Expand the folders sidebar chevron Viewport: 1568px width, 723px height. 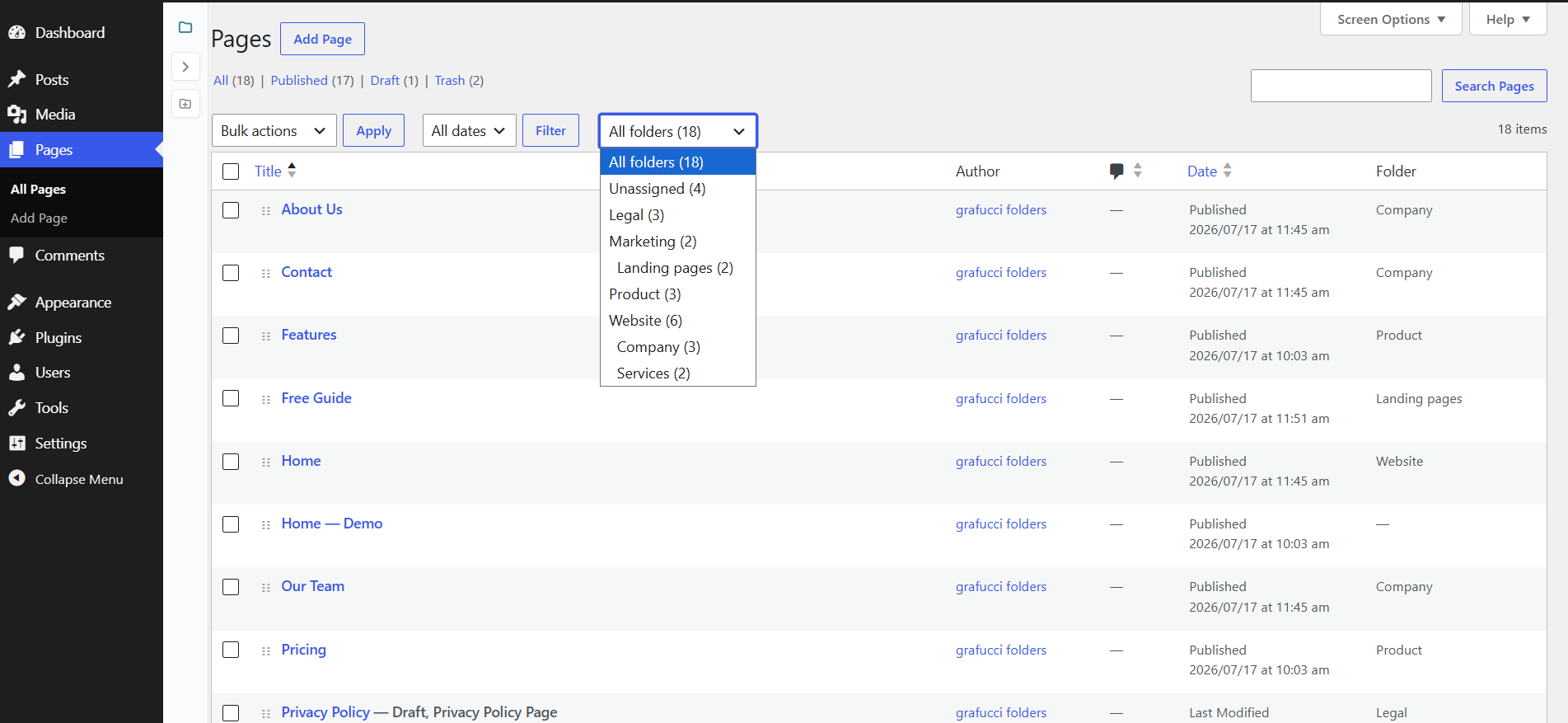pos(185,67)
